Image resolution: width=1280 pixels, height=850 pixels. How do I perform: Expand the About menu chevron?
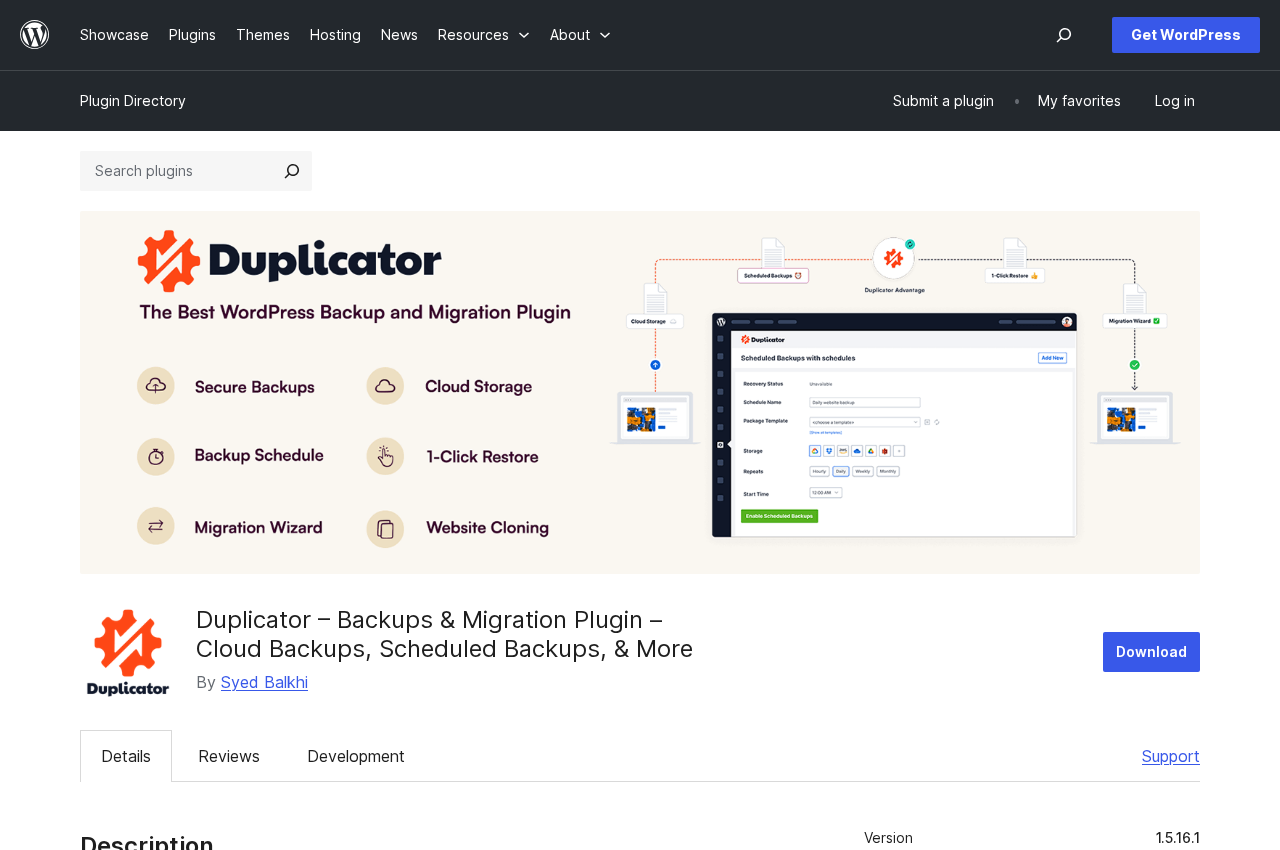(605, 35)
